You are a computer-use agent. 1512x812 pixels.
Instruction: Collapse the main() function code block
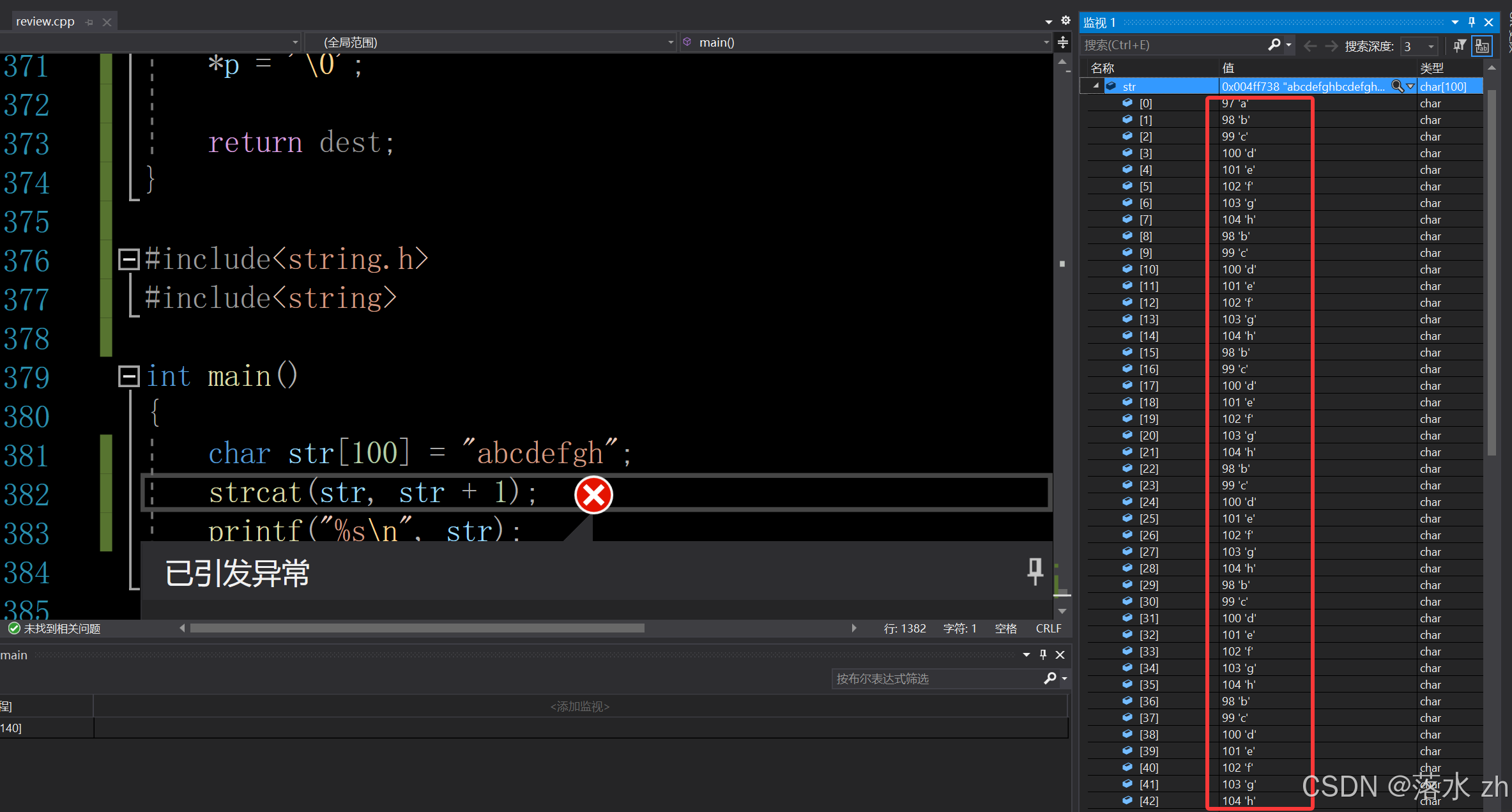point(128,376)
